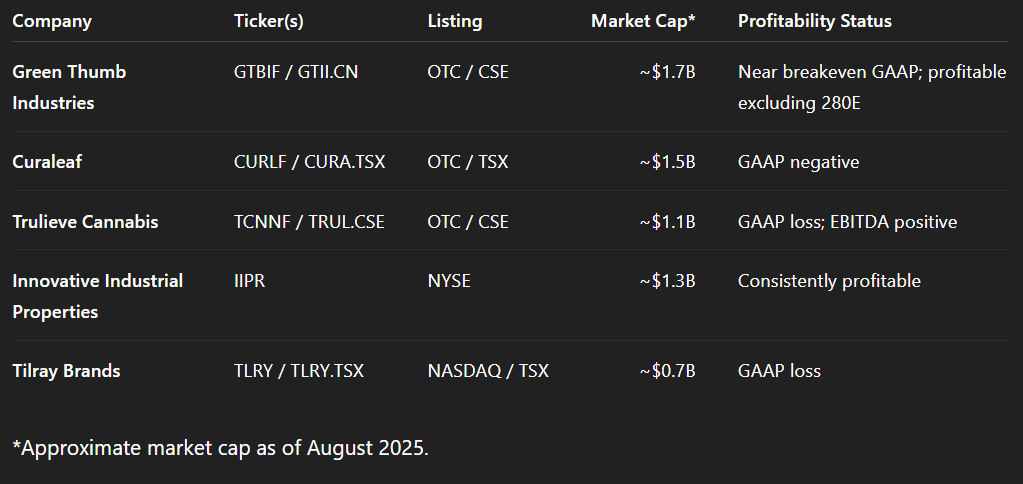Click the GTBIF / GTII.CN ticker cell
Viewport: 1023px width, 484px height.
(296, 72)
